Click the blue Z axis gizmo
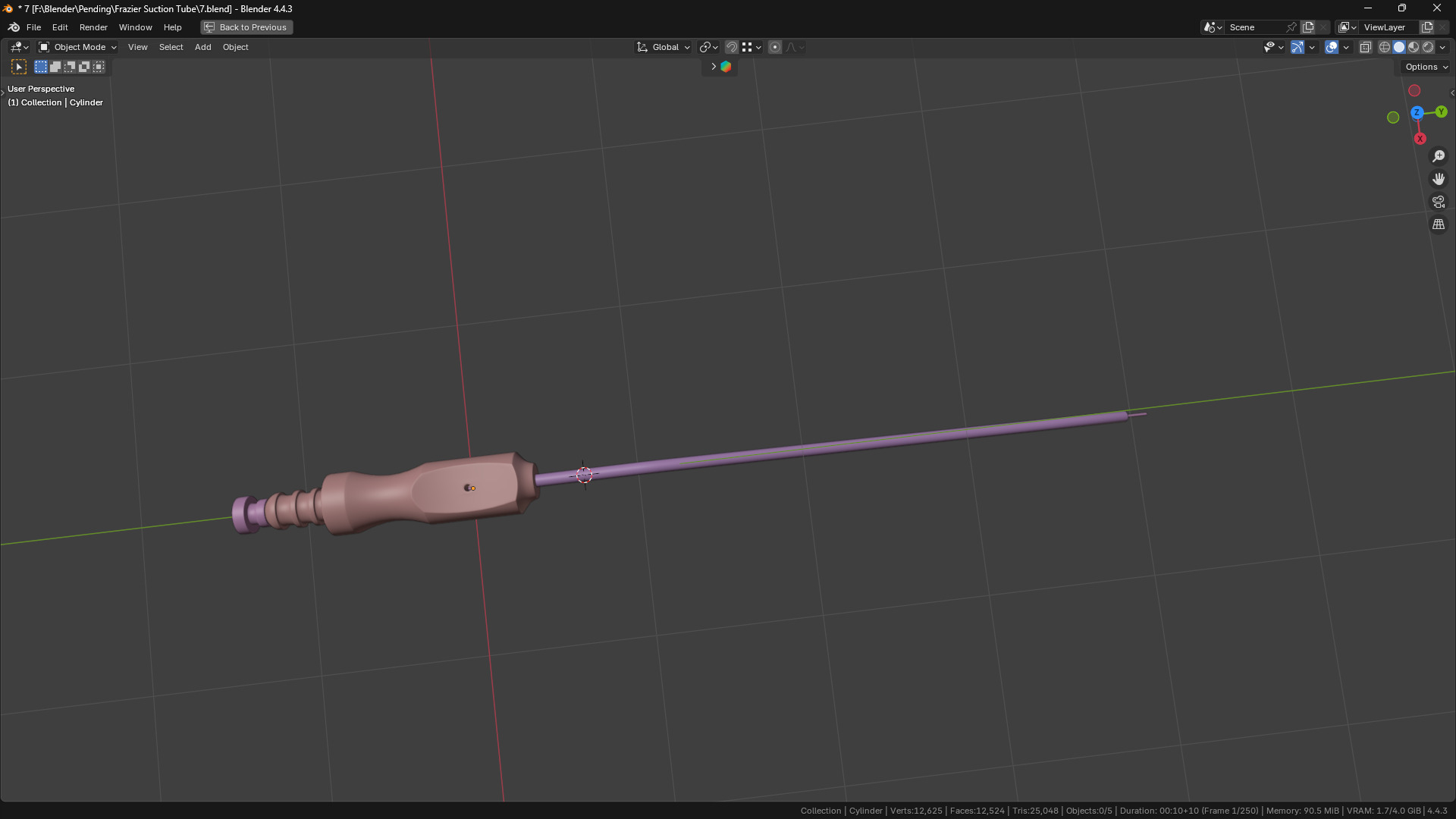Viewport: 1456px width, 819px height. pyautogui.click(x=1417, y=112)
